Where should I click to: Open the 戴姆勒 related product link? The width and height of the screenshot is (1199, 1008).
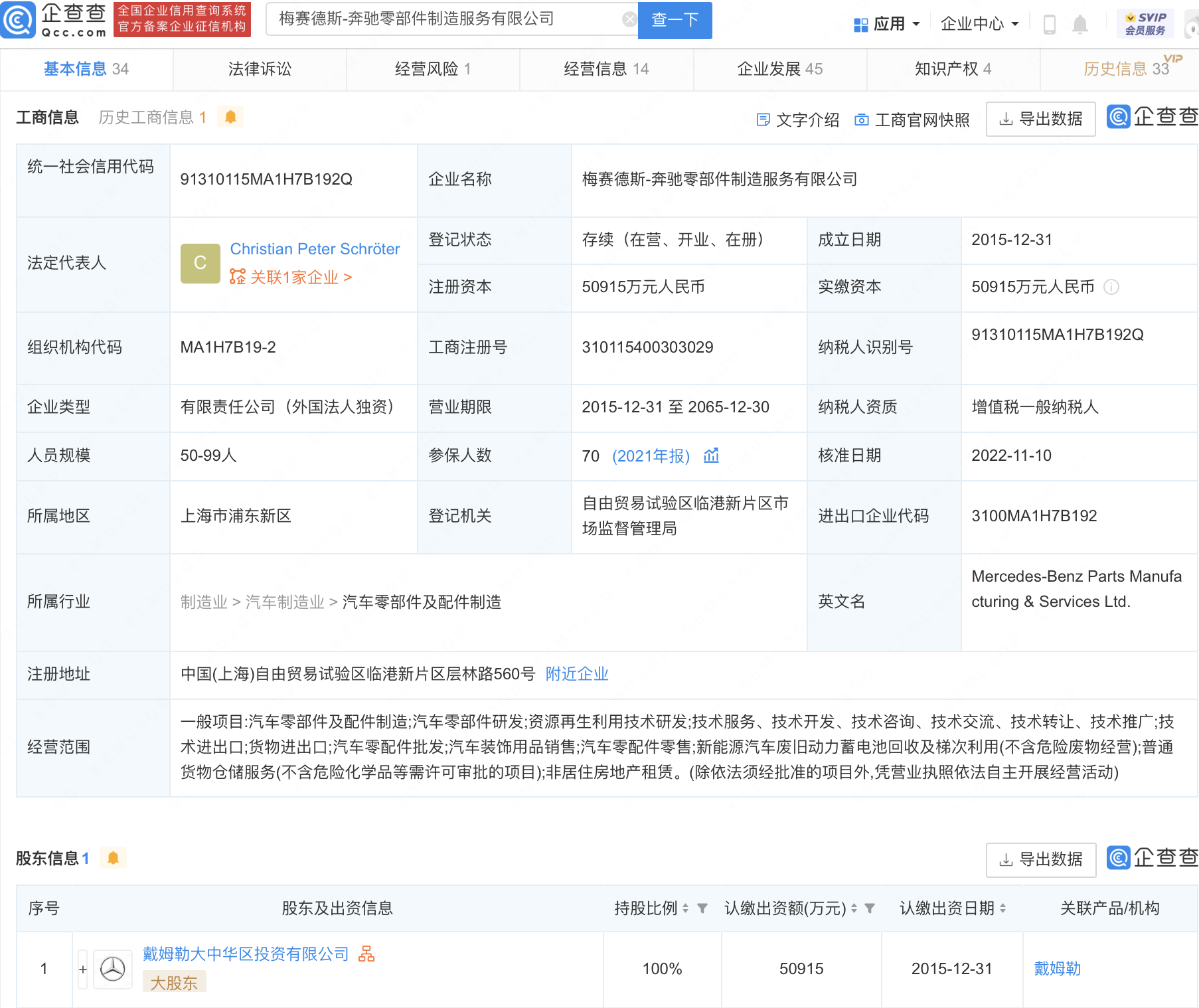[1058, 969]
